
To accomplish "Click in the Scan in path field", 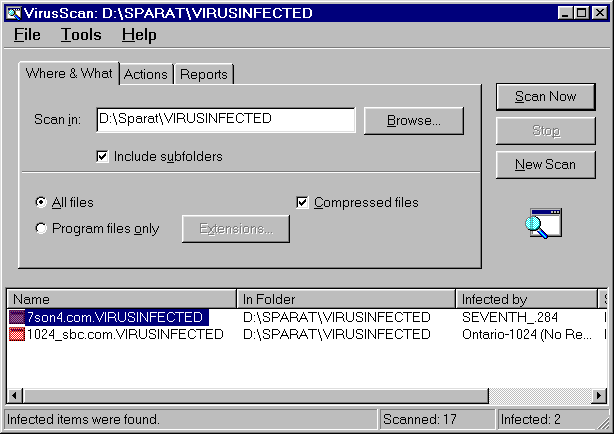I will click(x=226, y=119).
